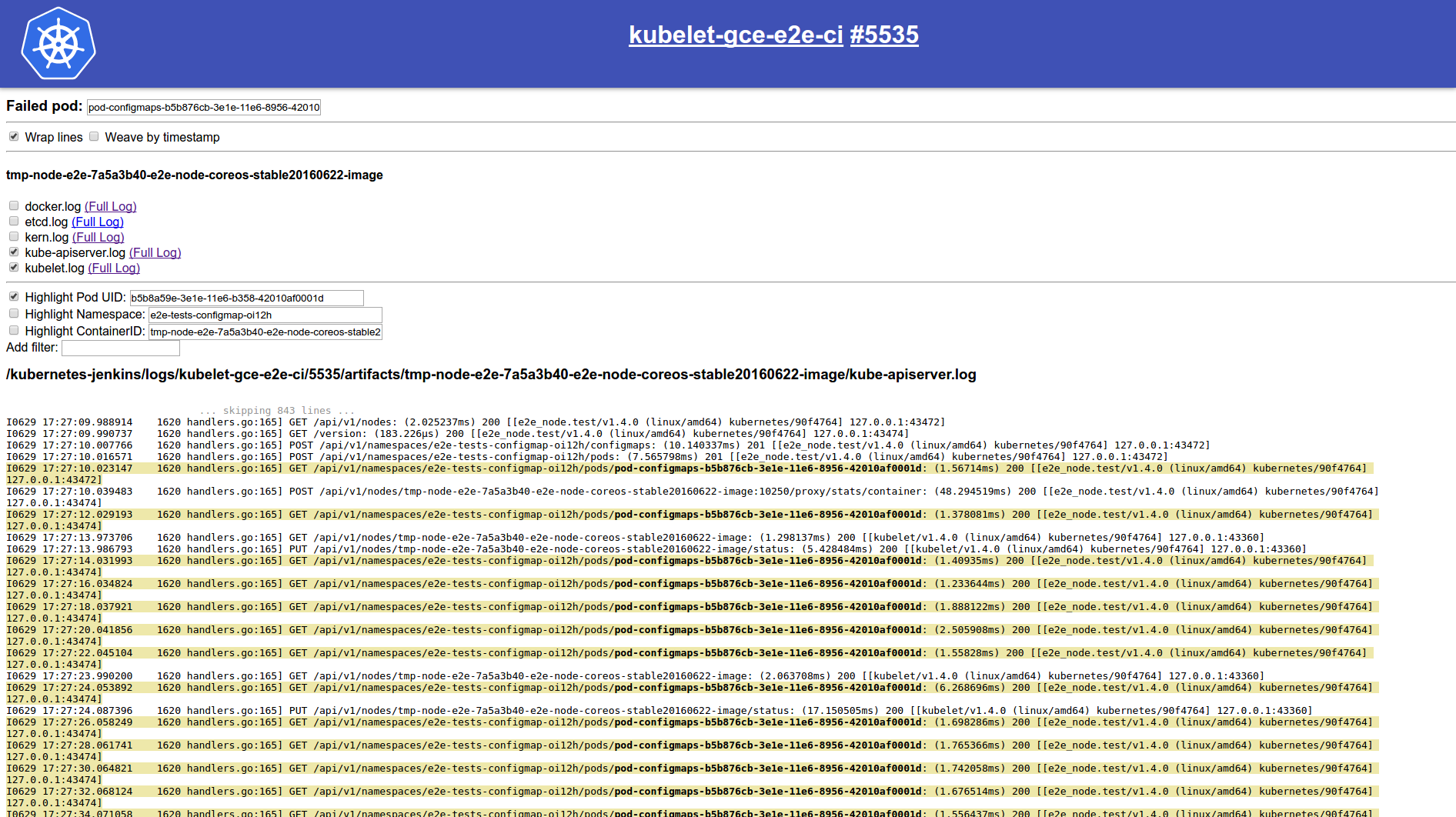Uncheck the kube-apiserver.log checkbox
This screenshot has width=1456, height=817.
pyautogui.click(x=14, y=252)
